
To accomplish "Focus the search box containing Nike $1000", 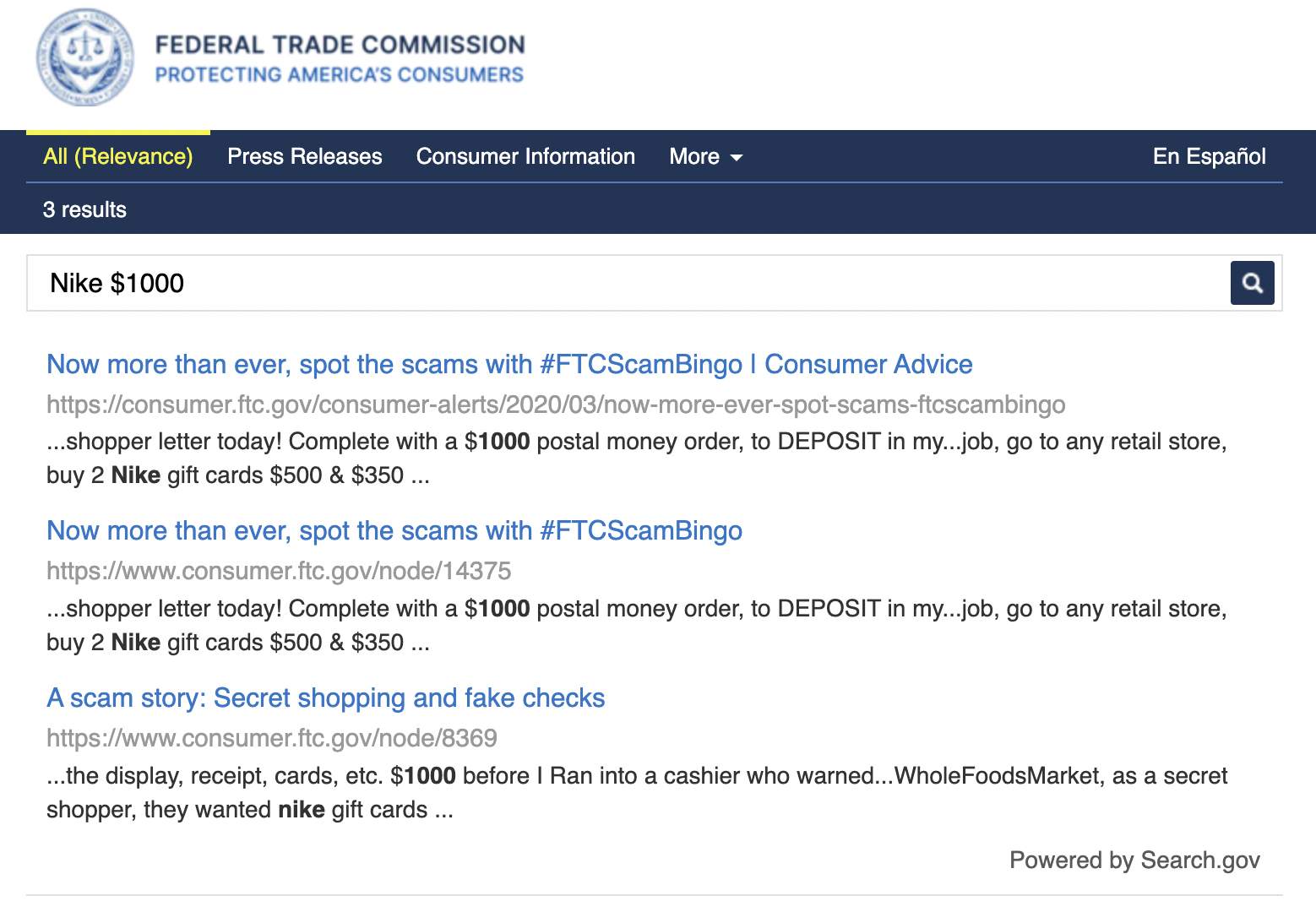I will (625, 283).
